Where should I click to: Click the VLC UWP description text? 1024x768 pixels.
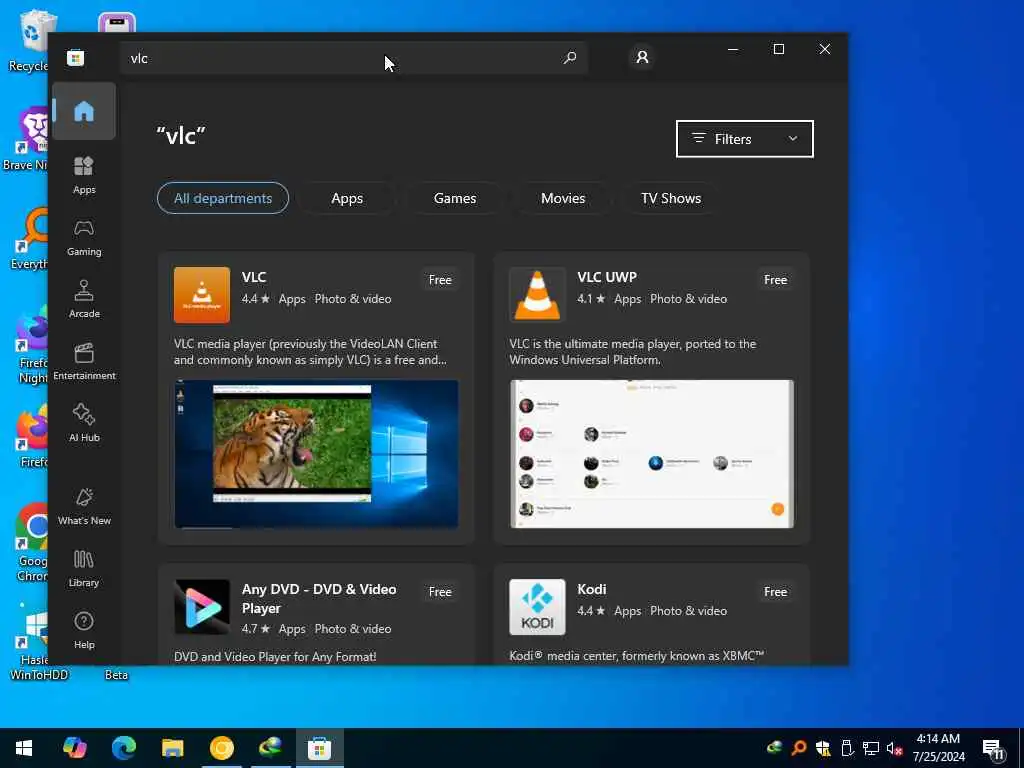click(x=633, y=351)
